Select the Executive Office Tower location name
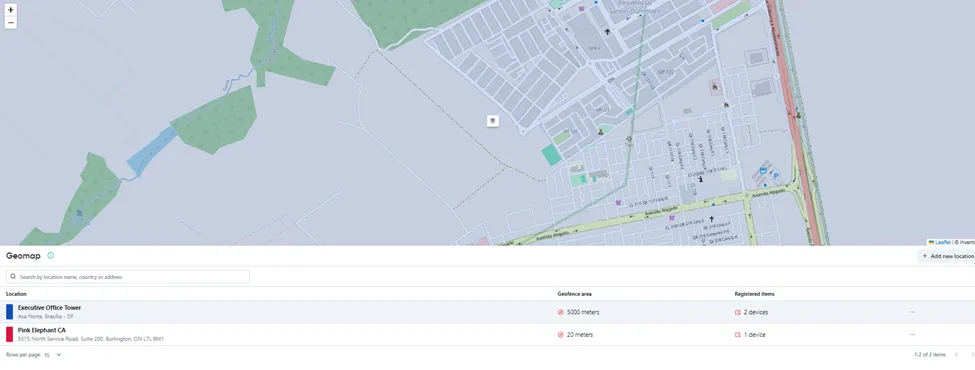The height and width of the screenshot is (370, 975). tap(49, 308)
